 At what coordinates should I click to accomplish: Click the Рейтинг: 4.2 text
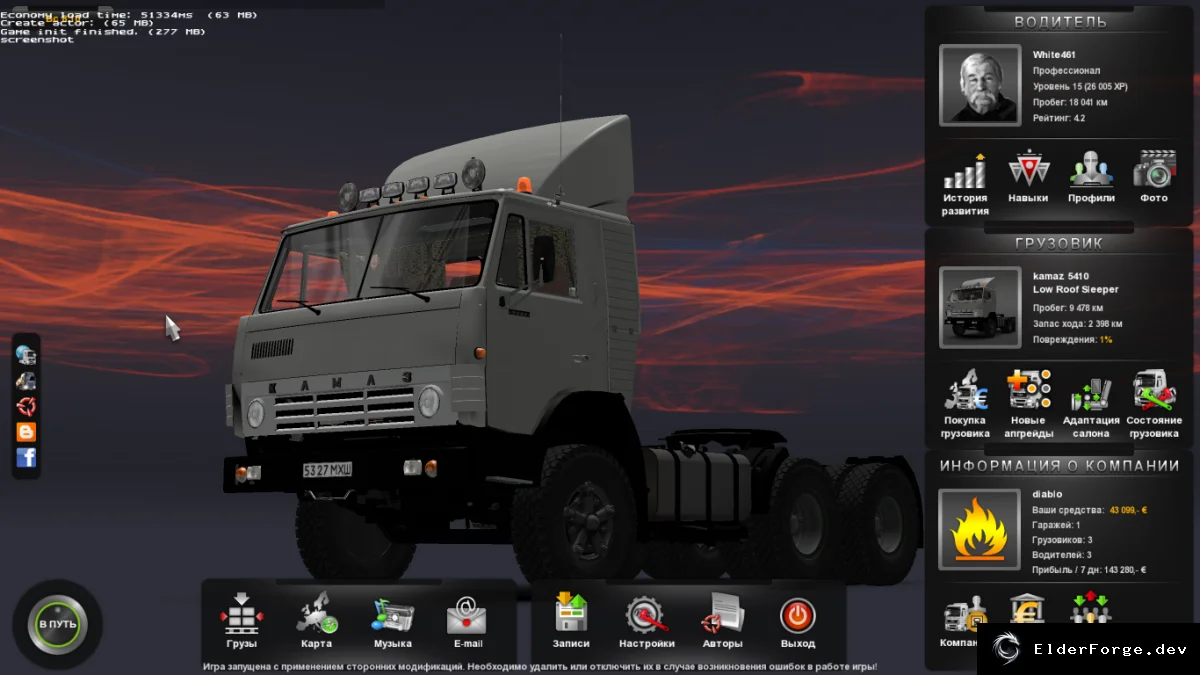(x=1058, y=118)
